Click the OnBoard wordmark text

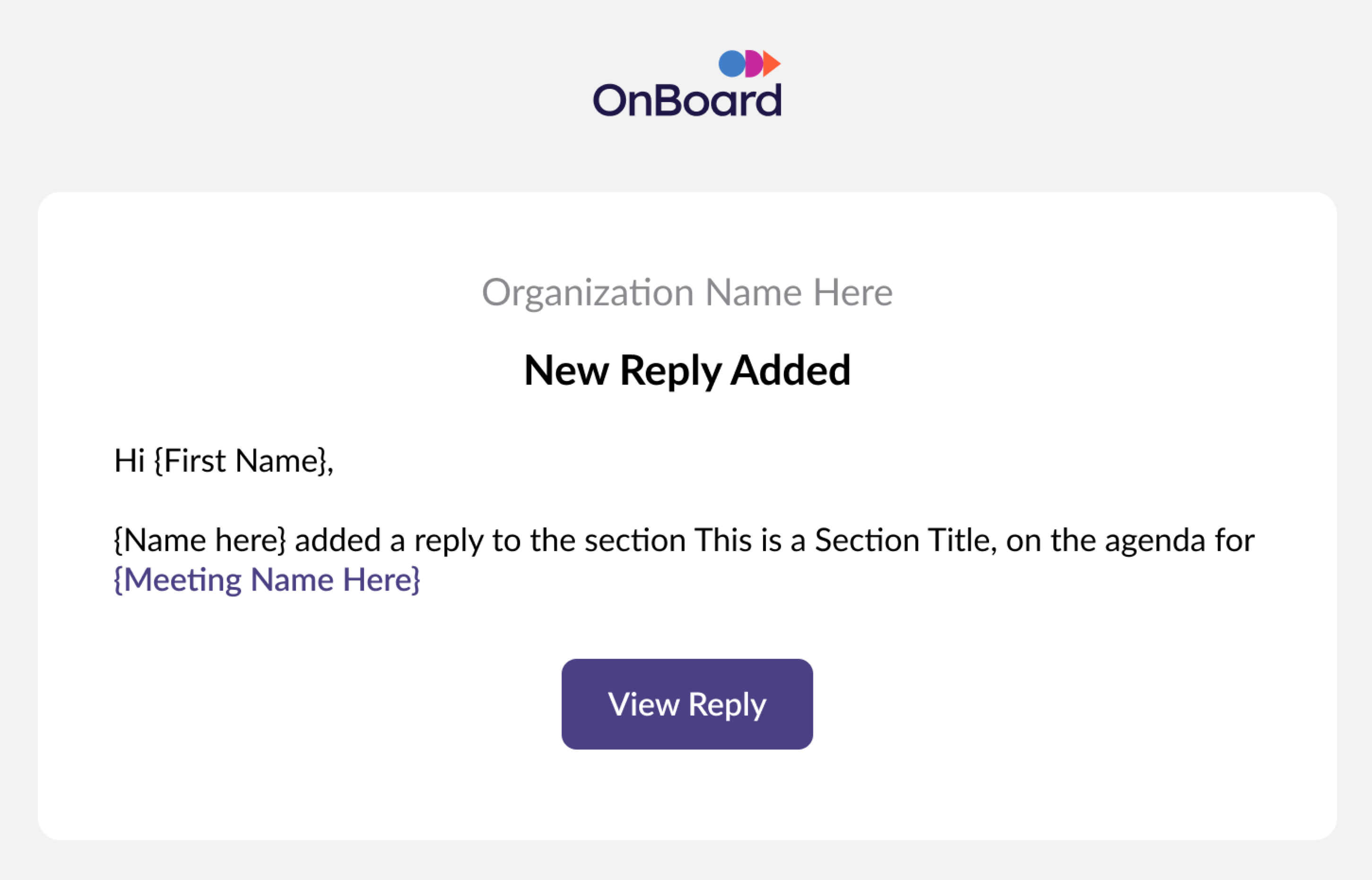686,100
